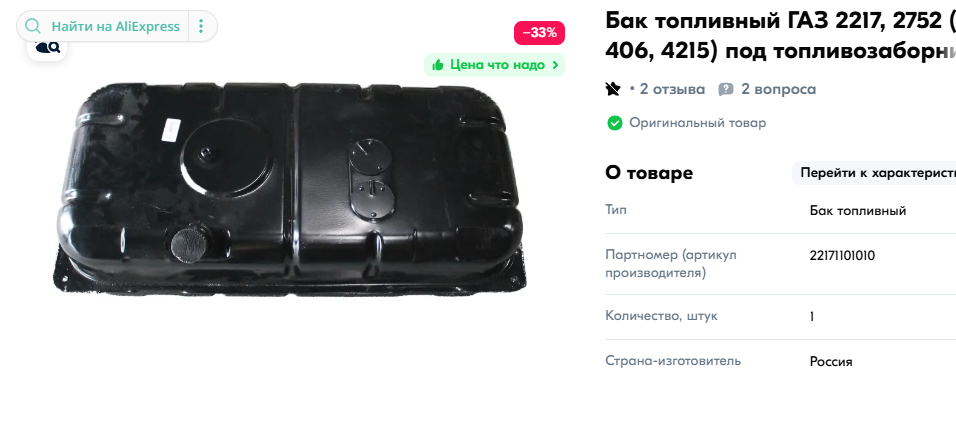
Task: Click the question bubble icon
Action: 726,90
